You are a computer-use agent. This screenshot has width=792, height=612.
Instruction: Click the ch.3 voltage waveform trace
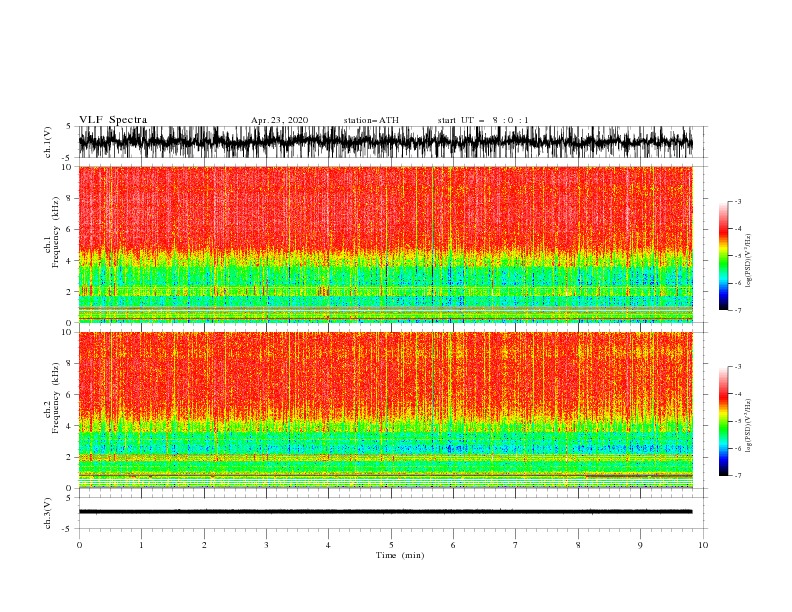[385, 512]
